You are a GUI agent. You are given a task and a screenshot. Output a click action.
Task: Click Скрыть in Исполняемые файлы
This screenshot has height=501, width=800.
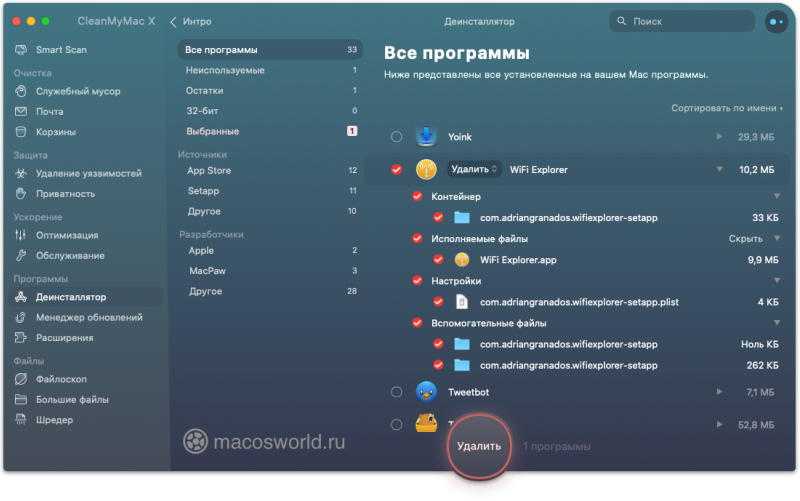pyautogui.click(x=745, y=239)
